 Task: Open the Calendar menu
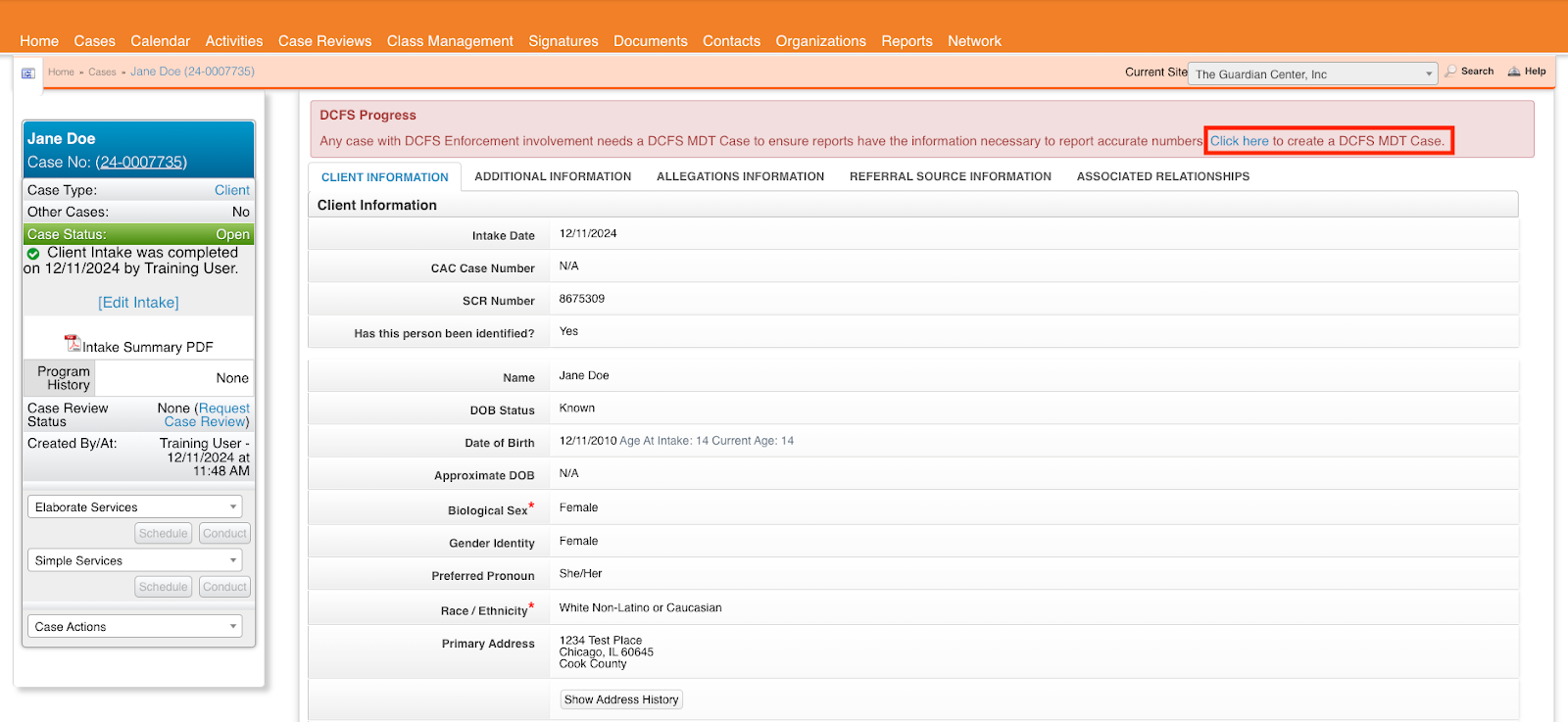[x=160, y=41]
